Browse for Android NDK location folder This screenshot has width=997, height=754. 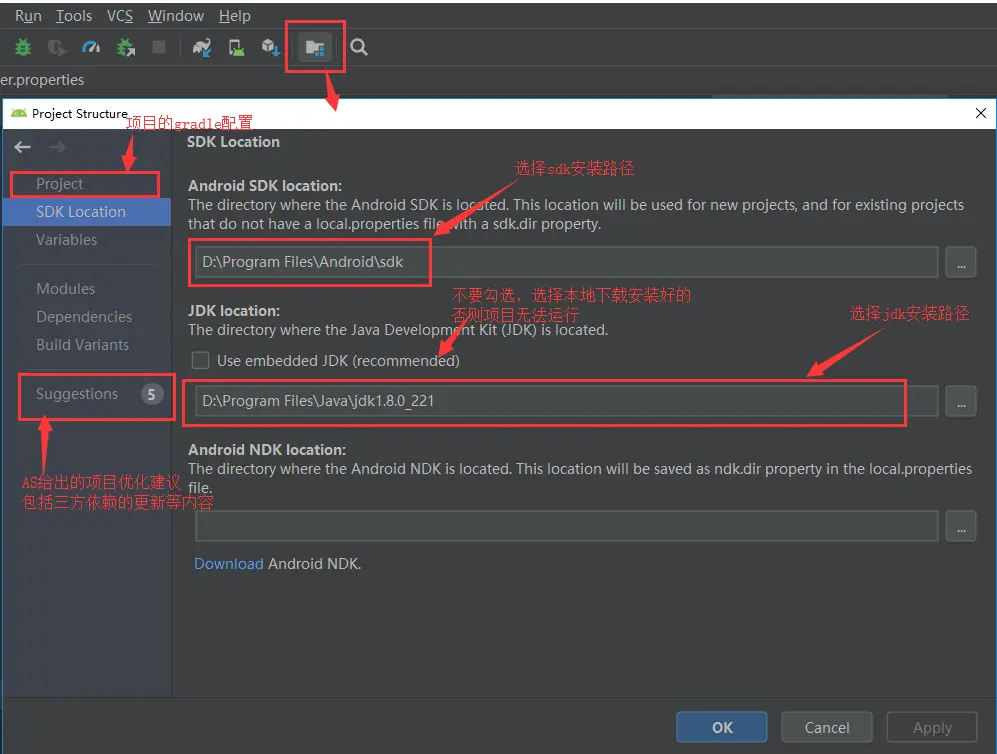coord(961,526)
